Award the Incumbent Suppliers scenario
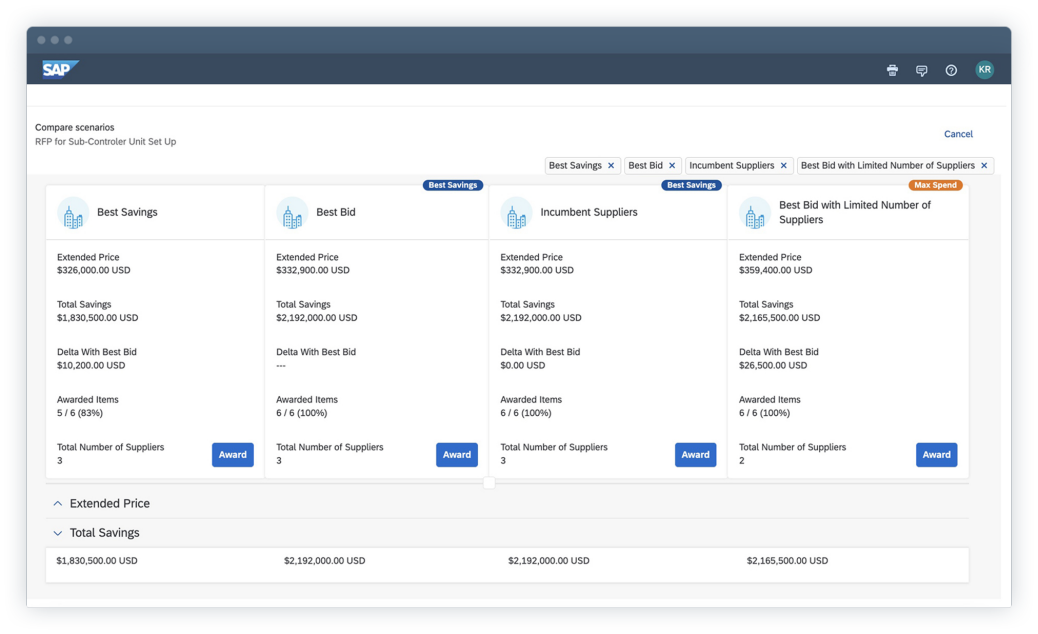 [x=695, y=455]
